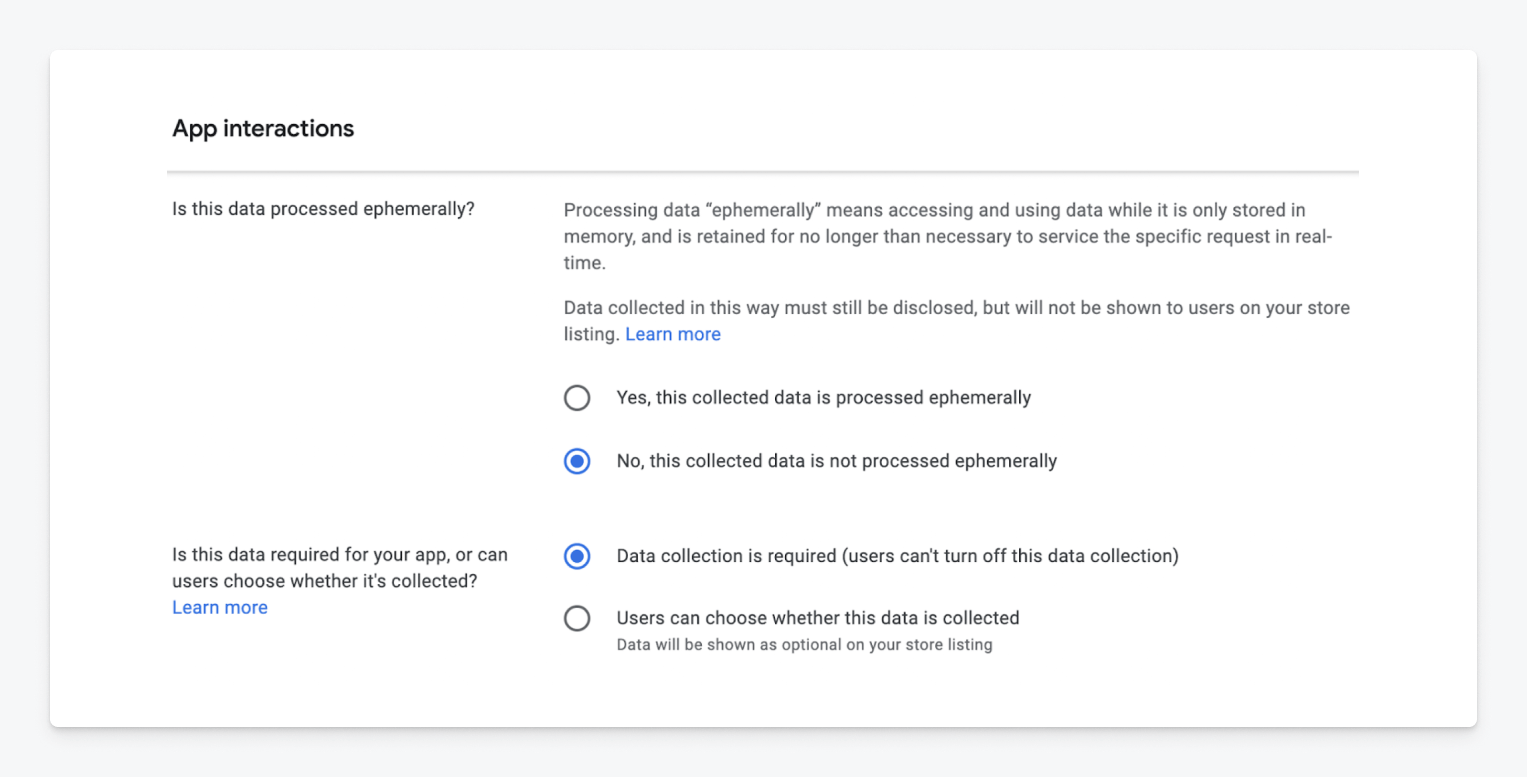Open the Learn more link after 'store listing'
Viewport: 1527px width, 777px height.
pyautogui.click(x=673, y=334)
